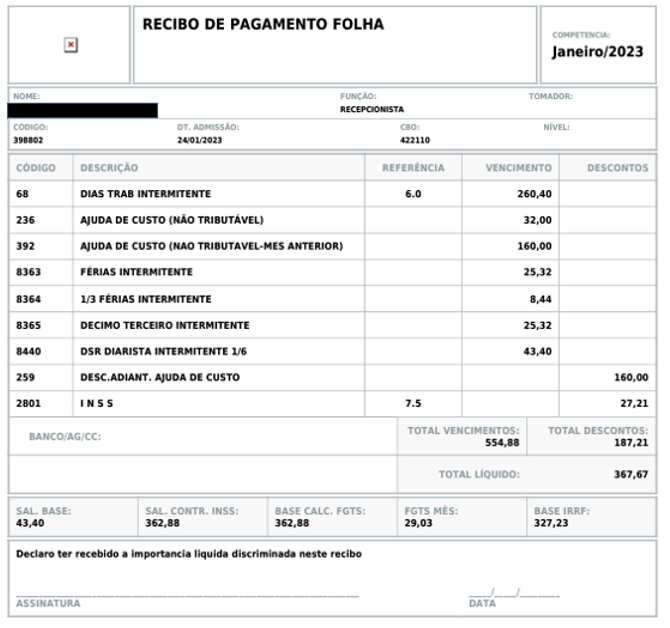
Task: Select DESC.ADIANT. AJUDA DE CUSTO description
Action: click(x=160, y=378)
